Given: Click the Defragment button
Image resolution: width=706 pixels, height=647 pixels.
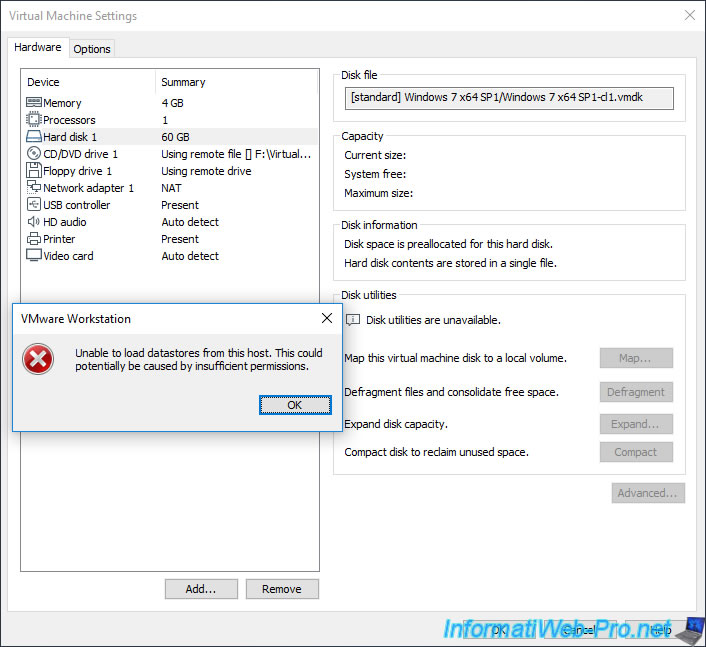Looking at the screenshot, I should pos(636,392).
